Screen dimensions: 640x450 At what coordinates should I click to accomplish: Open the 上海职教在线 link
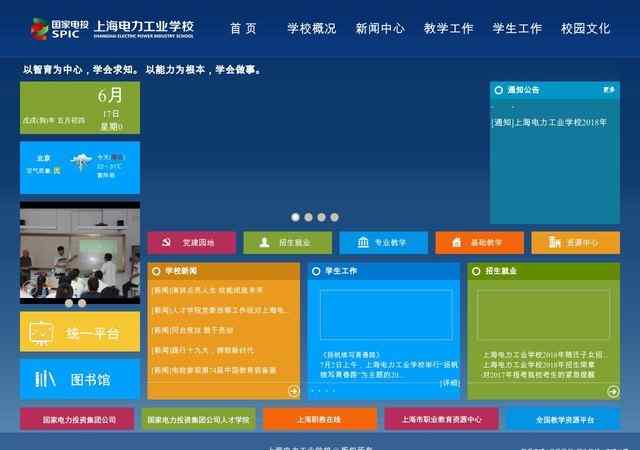tap(320, 419)
